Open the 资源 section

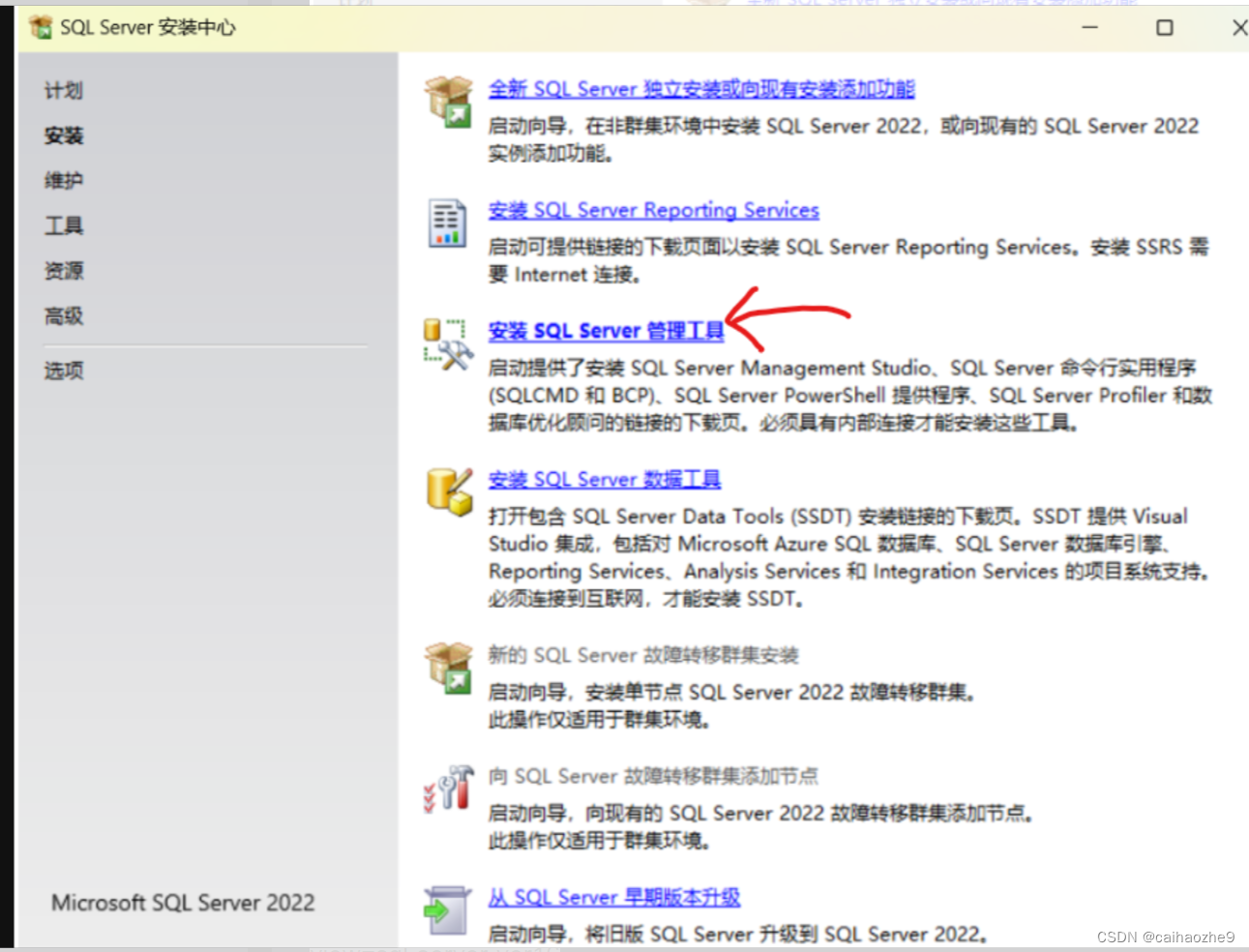[63, 271]
